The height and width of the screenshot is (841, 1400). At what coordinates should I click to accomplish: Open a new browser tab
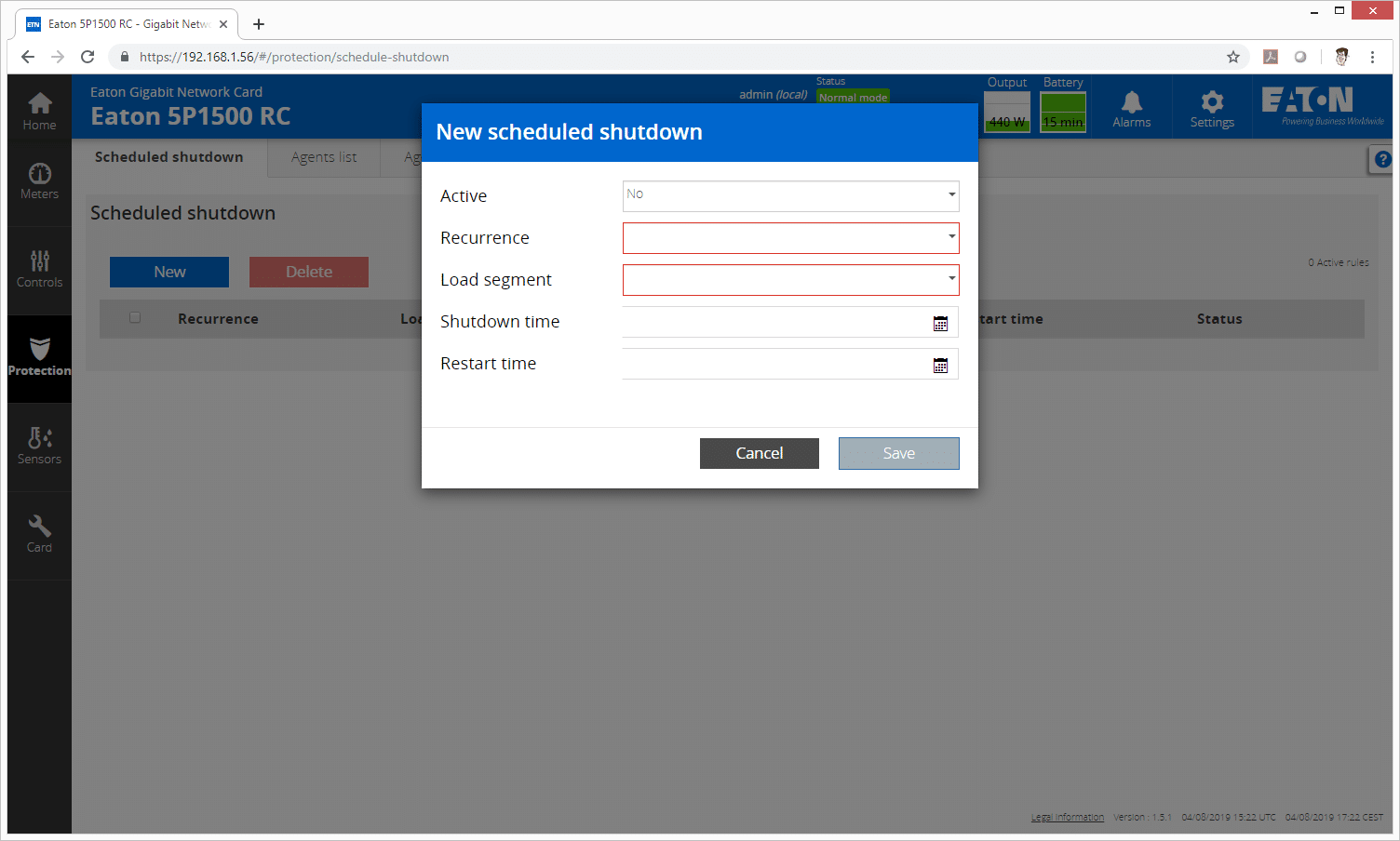click(x=259, y=24)
